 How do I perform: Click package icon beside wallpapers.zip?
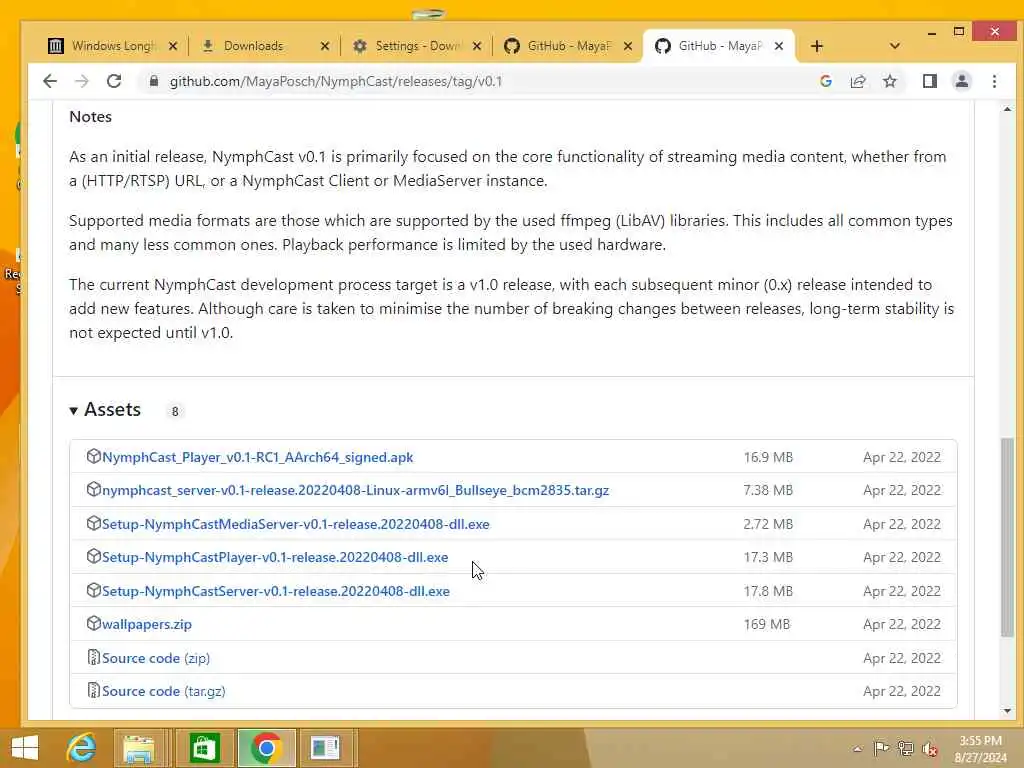[93, 623]
